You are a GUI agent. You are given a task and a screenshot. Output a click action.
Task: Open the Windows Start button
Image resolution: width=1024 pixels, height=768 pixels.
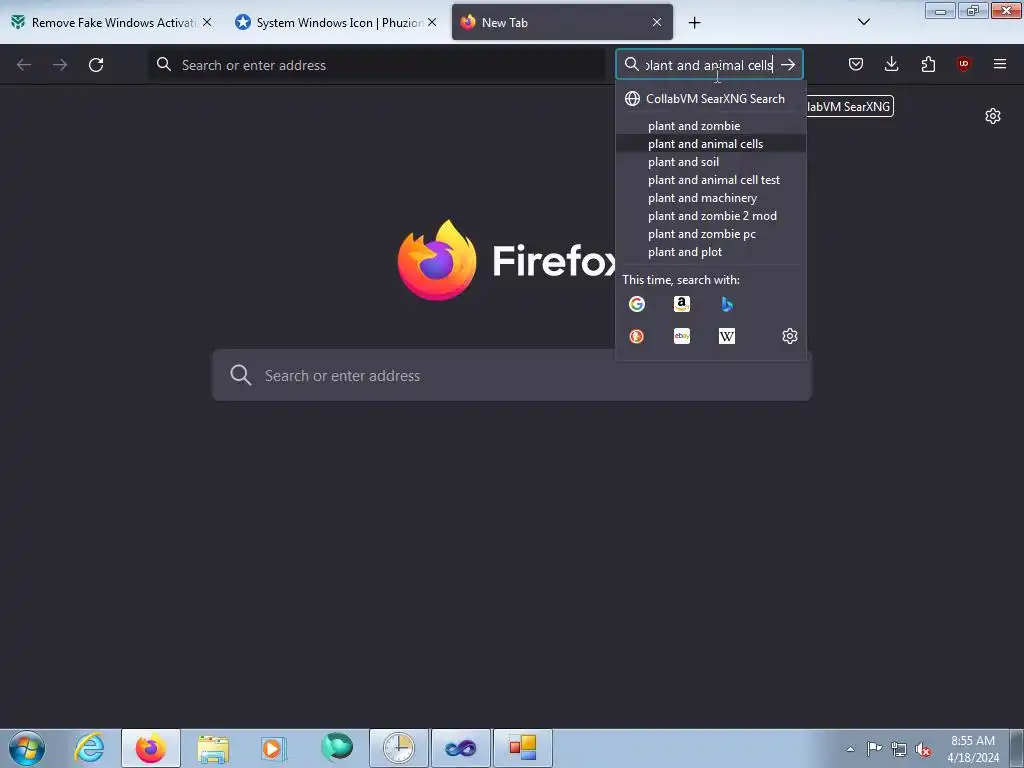coord(27,748)
